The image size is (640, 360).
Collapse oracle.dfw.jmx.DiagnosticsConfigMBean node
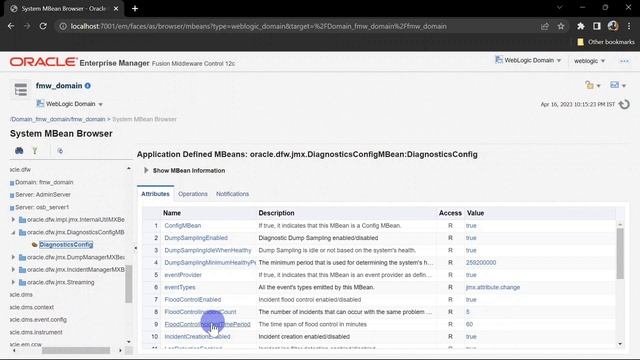(x=13, y=232)
